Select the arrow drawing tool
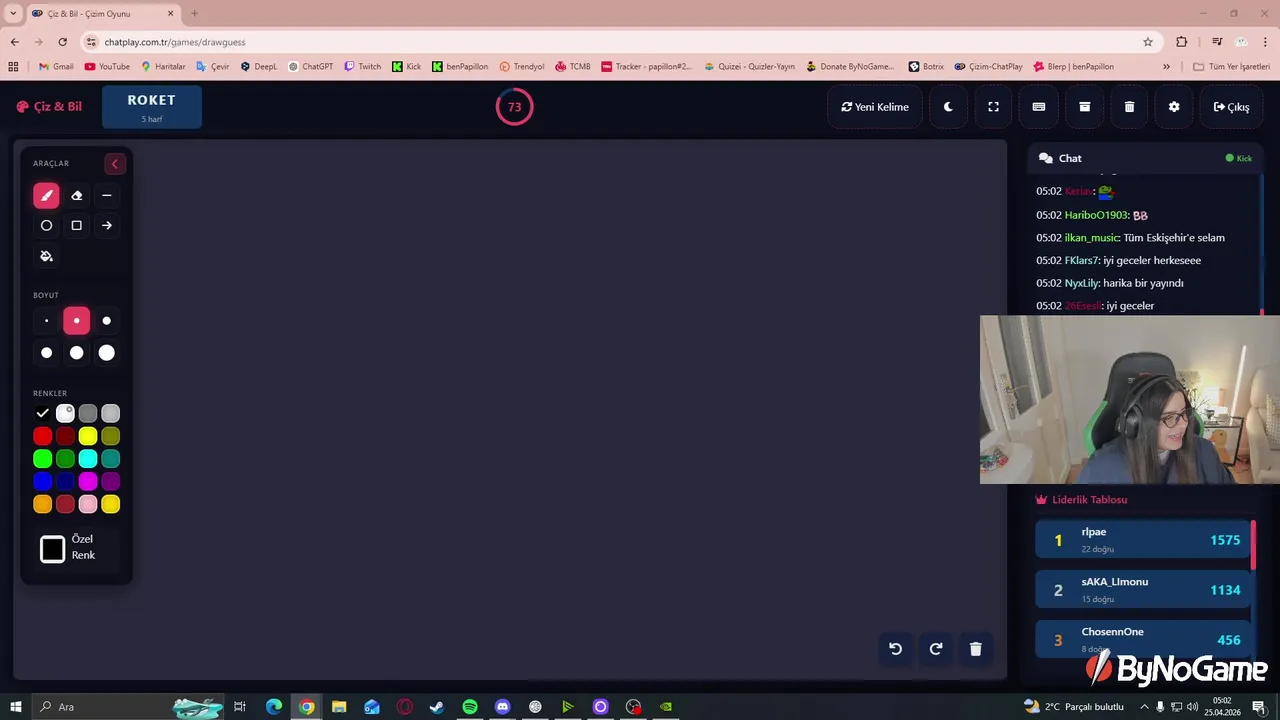Viewport: 1280px width, 720px height. point(107,226)
